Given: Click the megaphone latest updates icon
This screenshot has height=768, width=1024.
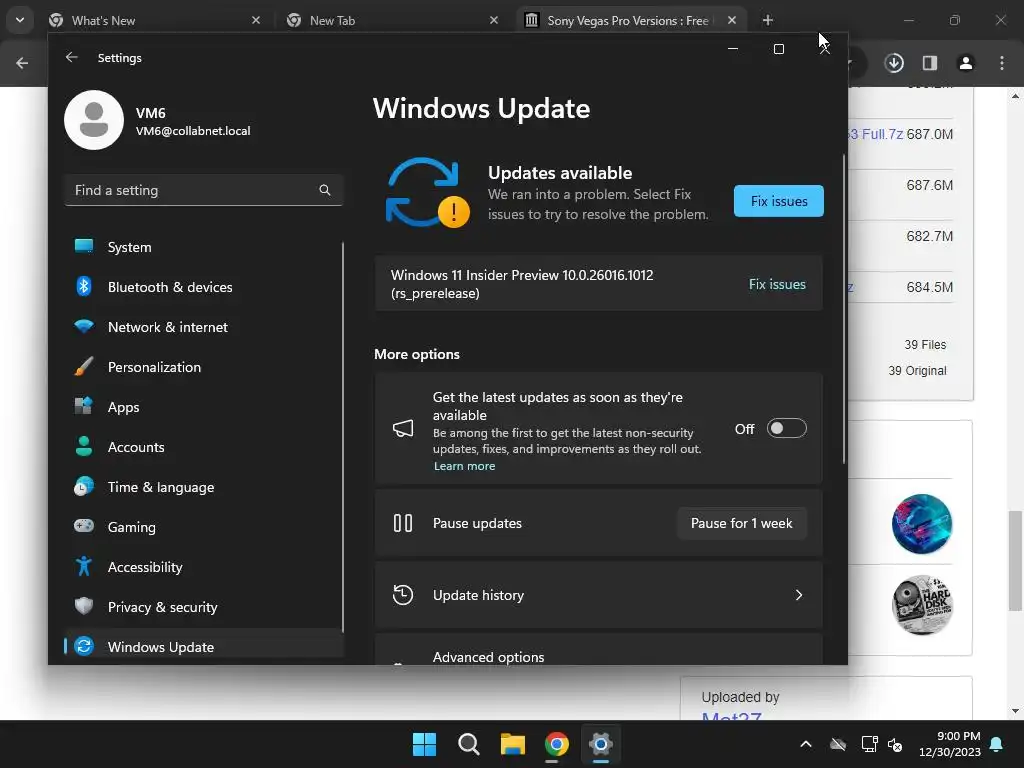Looking at the screenshot, I should (x=403, y=428).
